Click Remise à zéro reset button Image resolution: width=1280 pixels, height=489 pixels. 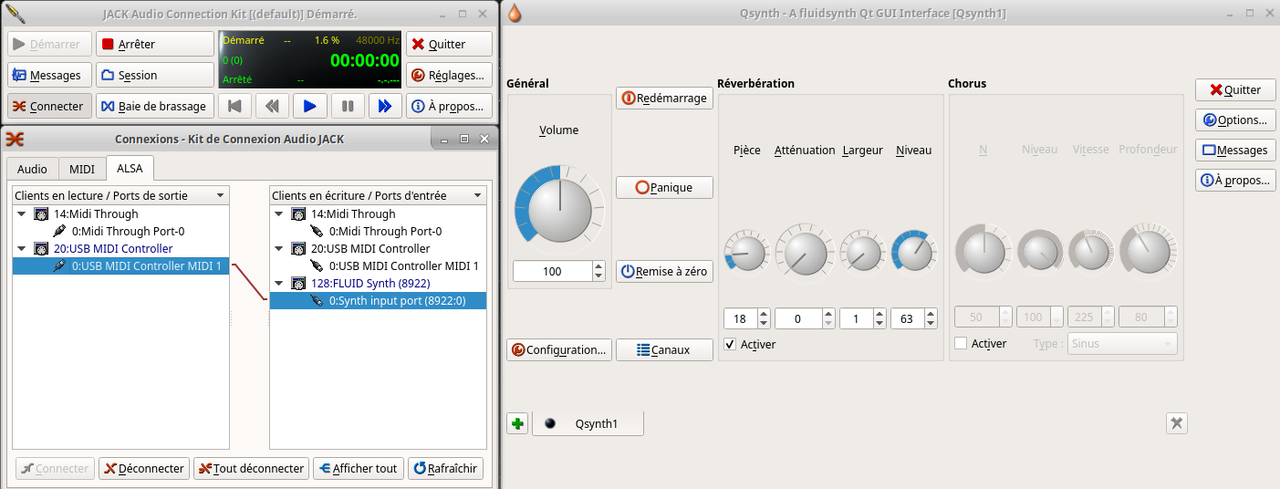click(x=664, y=271)
